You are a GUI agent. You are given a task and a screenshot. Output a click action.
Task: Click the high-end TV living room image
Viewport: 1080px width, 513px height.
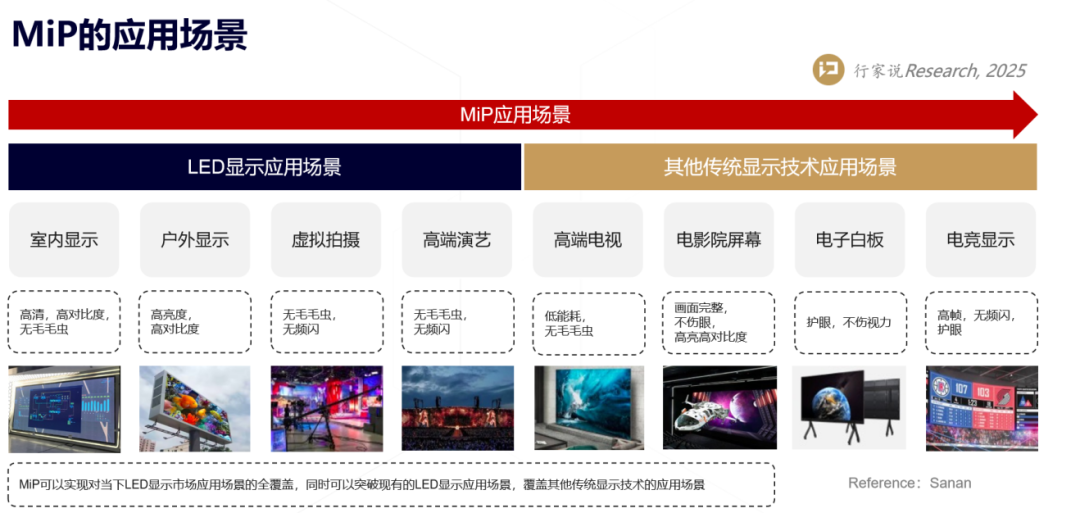click(589, 408)
